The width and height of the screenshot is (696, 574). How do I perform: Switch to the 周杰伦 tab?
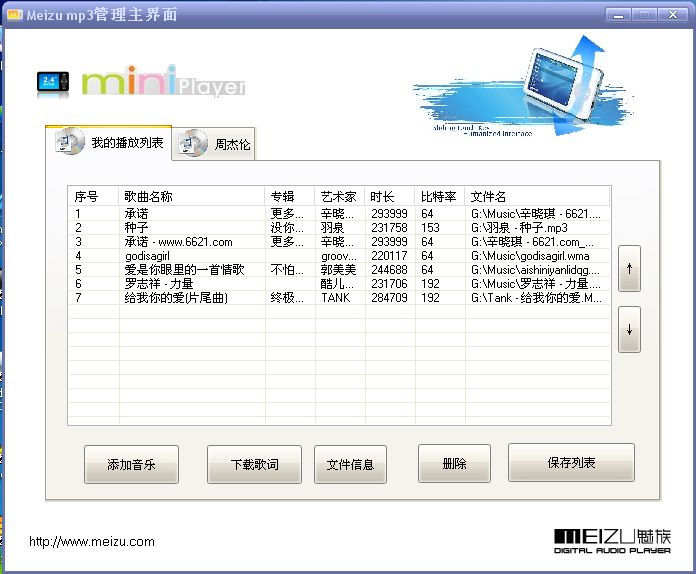click(x=214, y=144)
